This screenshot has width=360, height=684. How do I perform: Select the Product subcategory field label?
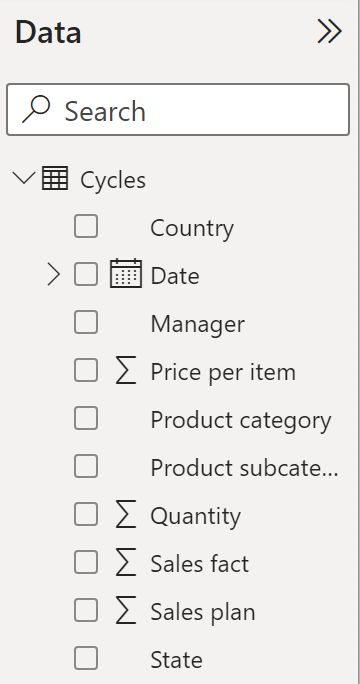coord(244,468)
